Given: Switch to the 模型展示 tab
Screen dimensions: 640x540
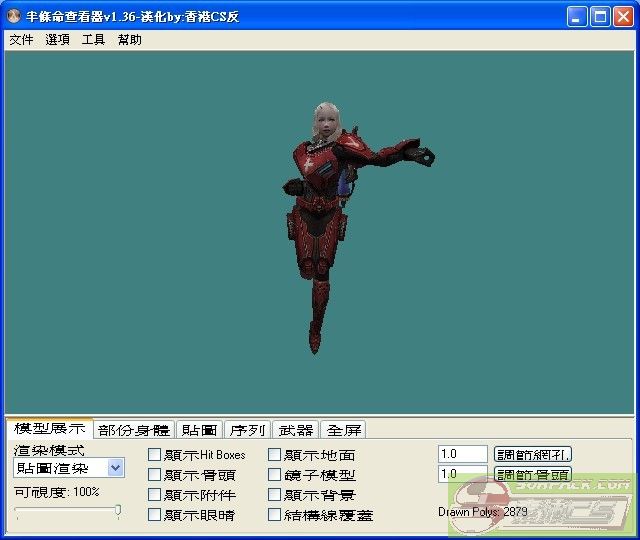Looking at the screenshot, I should (49, 429).
